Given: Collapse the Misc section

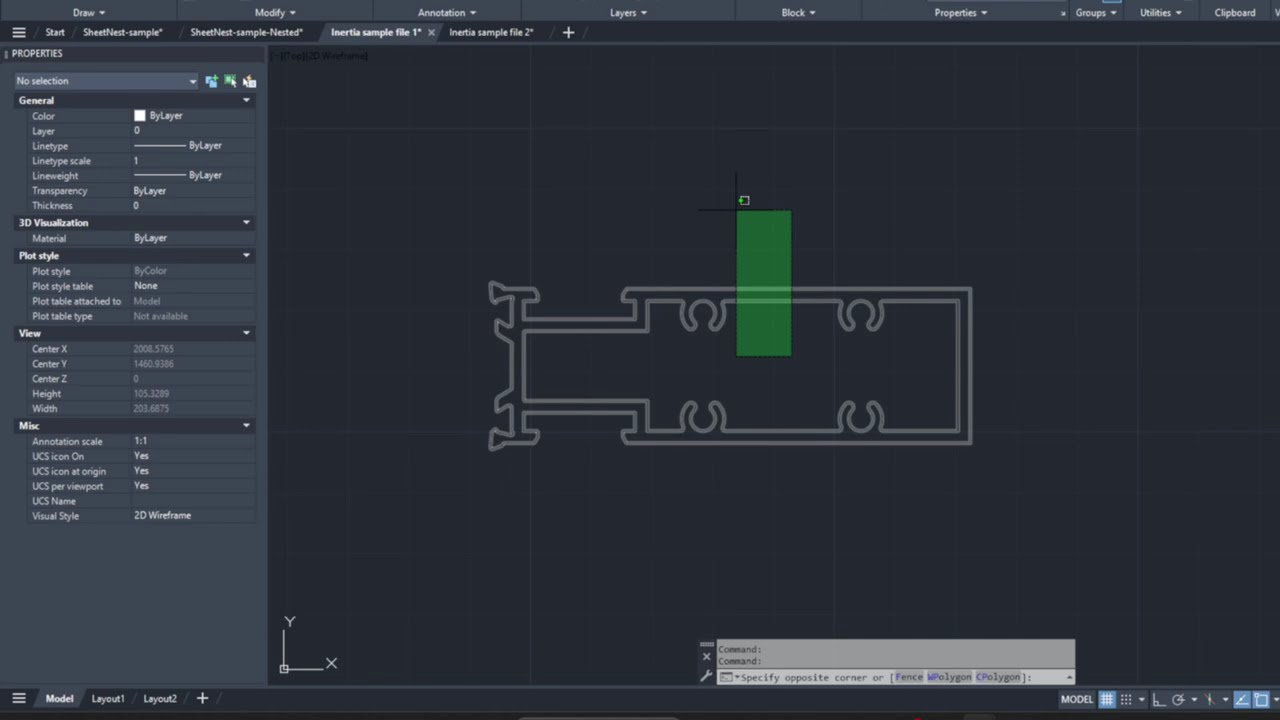Looking at the screenshot, I should pyautogui.click(x=246, y=425).
